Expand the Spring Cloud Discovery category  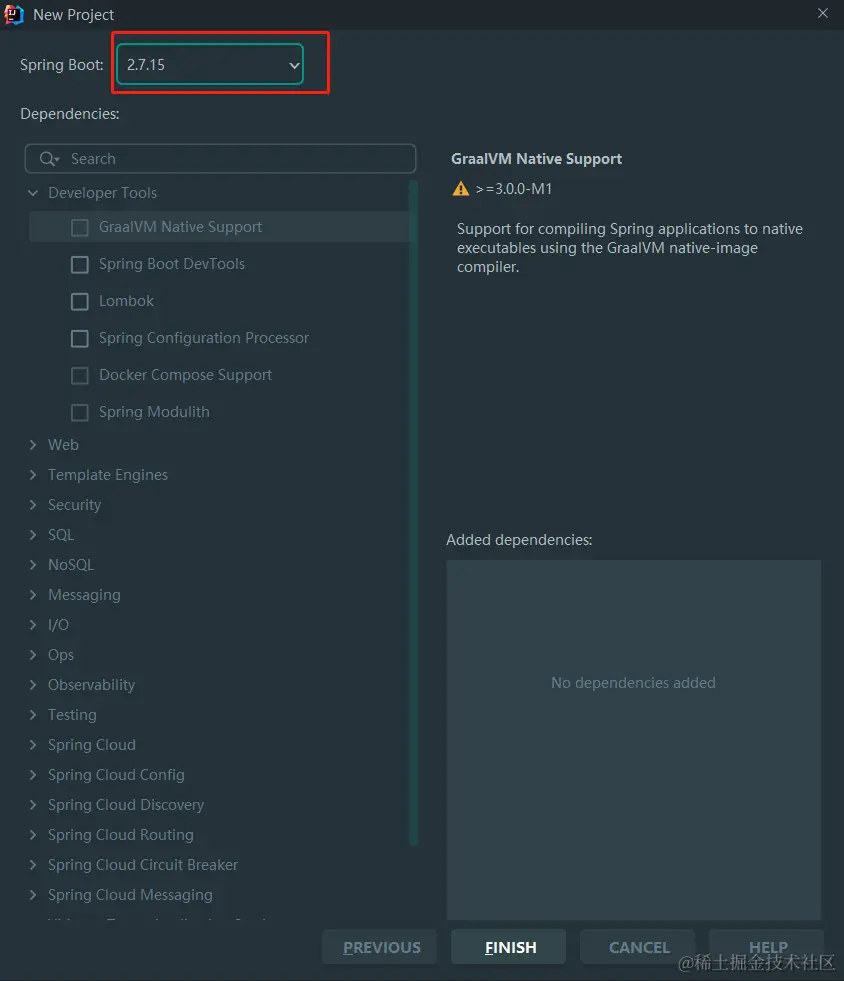pos(33,805)
